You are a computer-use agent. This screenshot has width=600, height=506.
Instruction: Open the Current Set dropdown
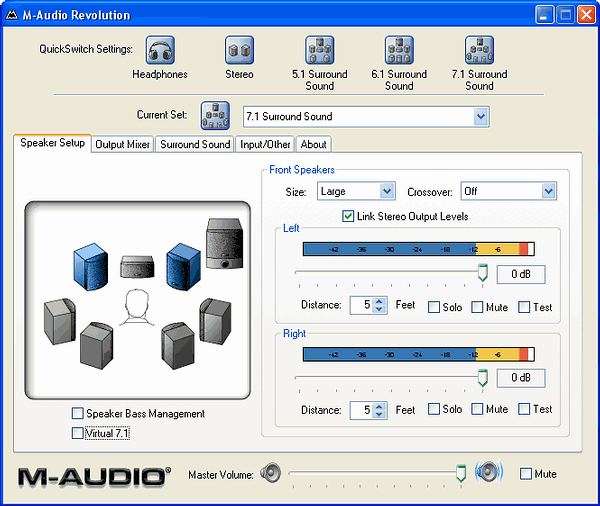(481, 116)
